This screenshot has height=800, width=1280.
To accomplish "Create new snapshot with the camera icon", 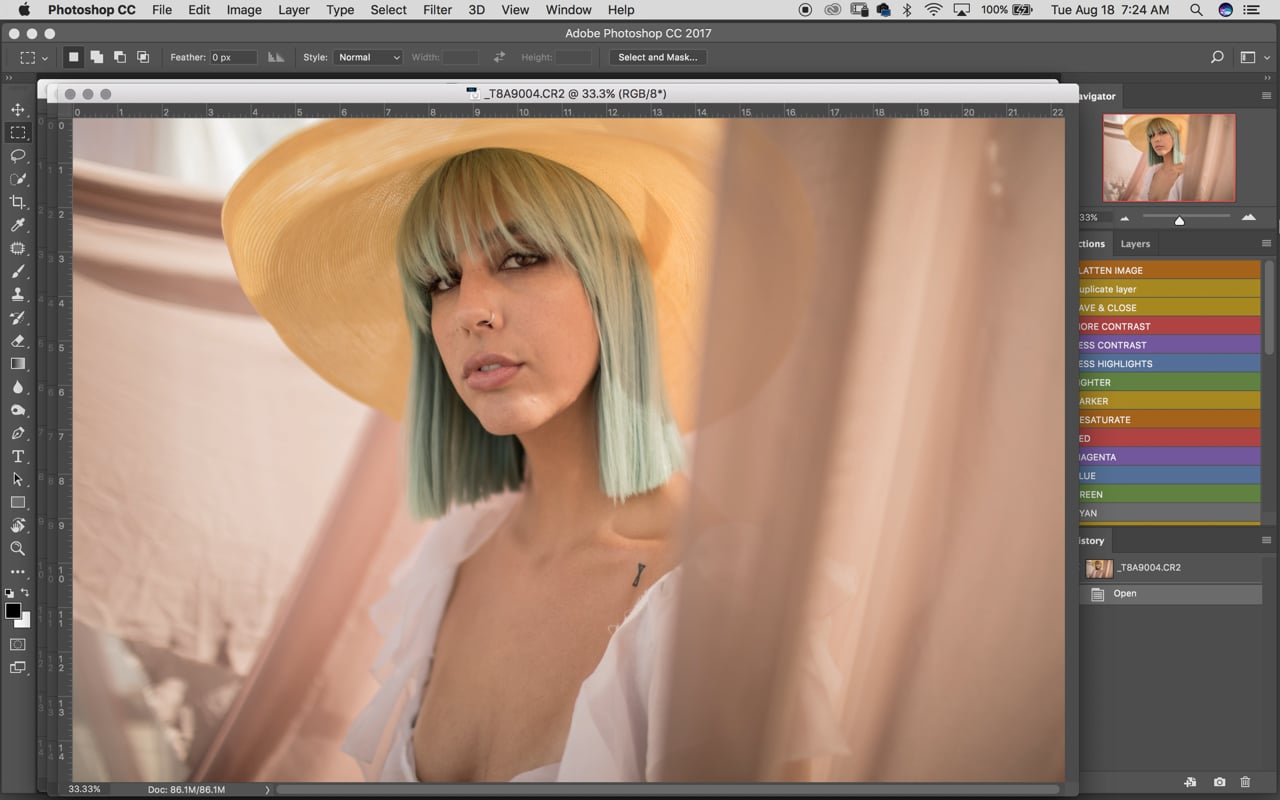I will click(1219, 782).
